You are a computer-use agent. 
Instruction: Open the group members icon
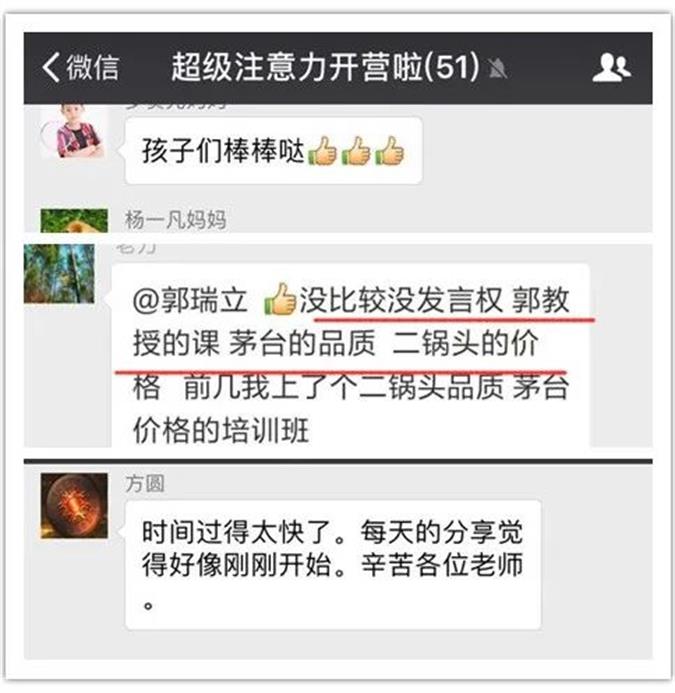(611, 68)
